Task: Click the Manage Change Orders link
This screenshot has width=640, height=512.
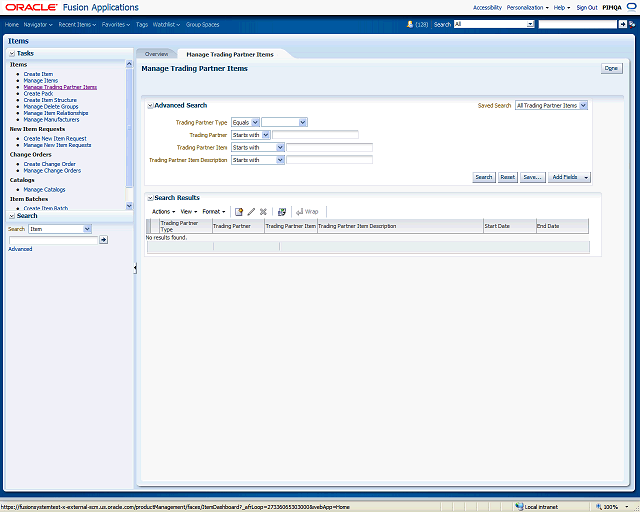Action: pyautogui.click(x=52, y=171)
